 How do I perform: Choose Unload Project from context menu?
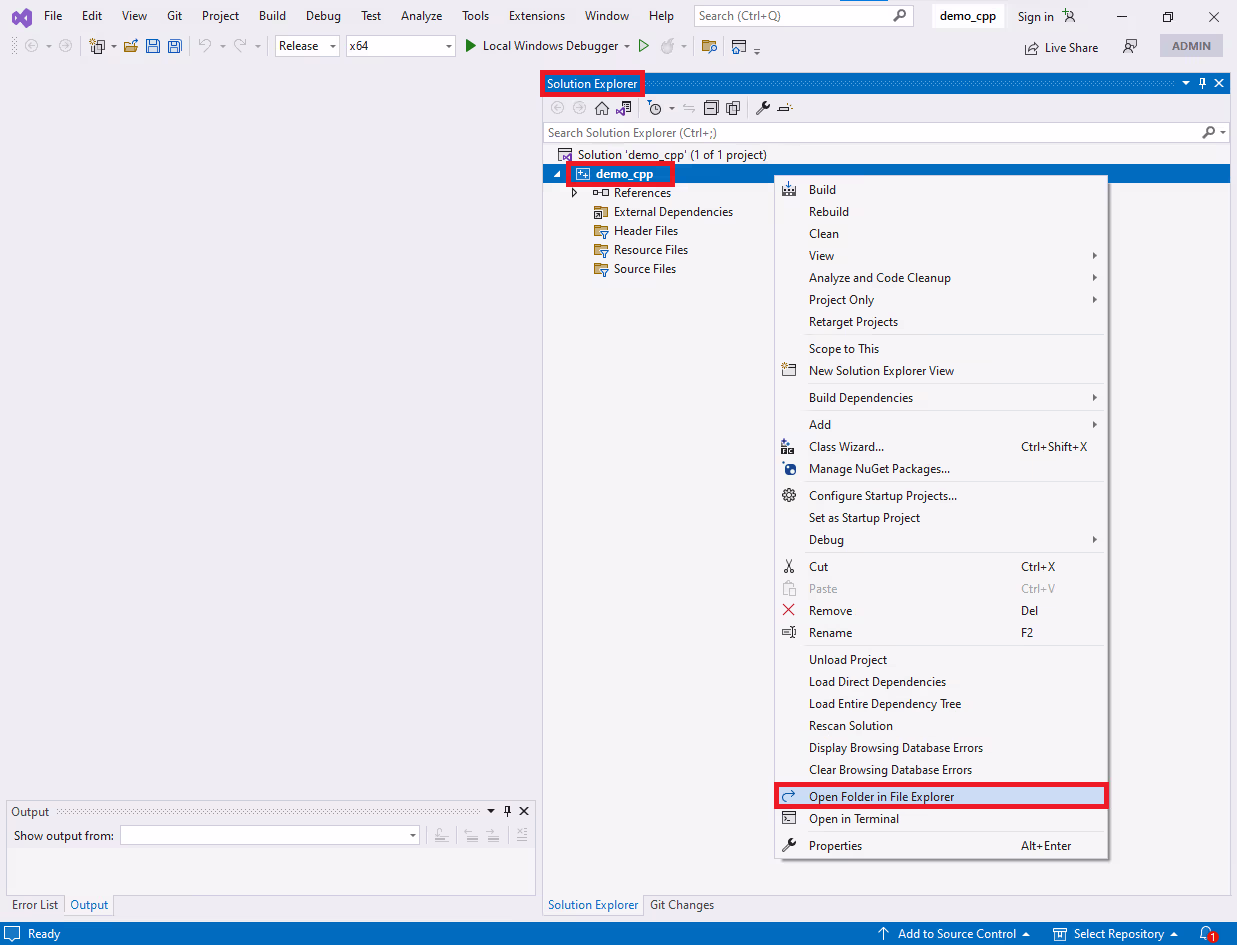[940, 659]
